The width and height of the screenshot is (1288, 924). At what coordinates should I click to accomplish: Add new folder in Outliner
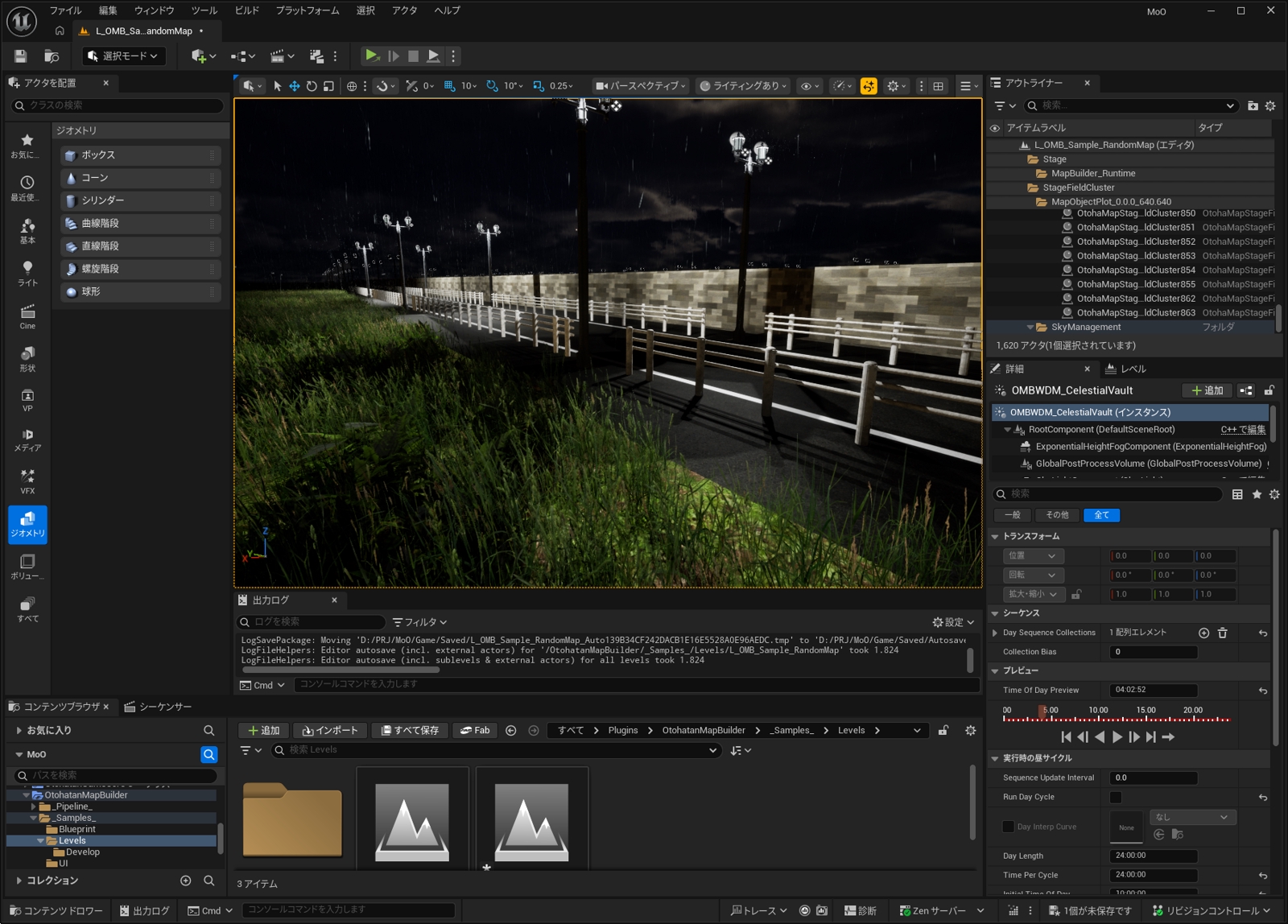click(x=1253, y=105)
